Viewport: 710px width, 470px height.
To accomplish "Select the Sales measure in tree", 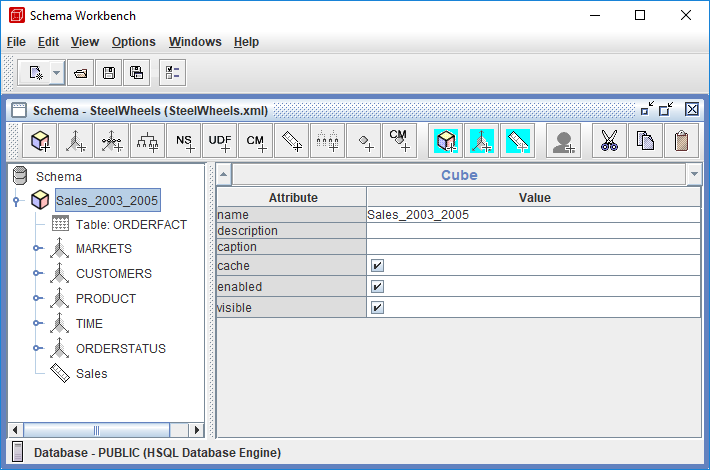I will [91, 373].
